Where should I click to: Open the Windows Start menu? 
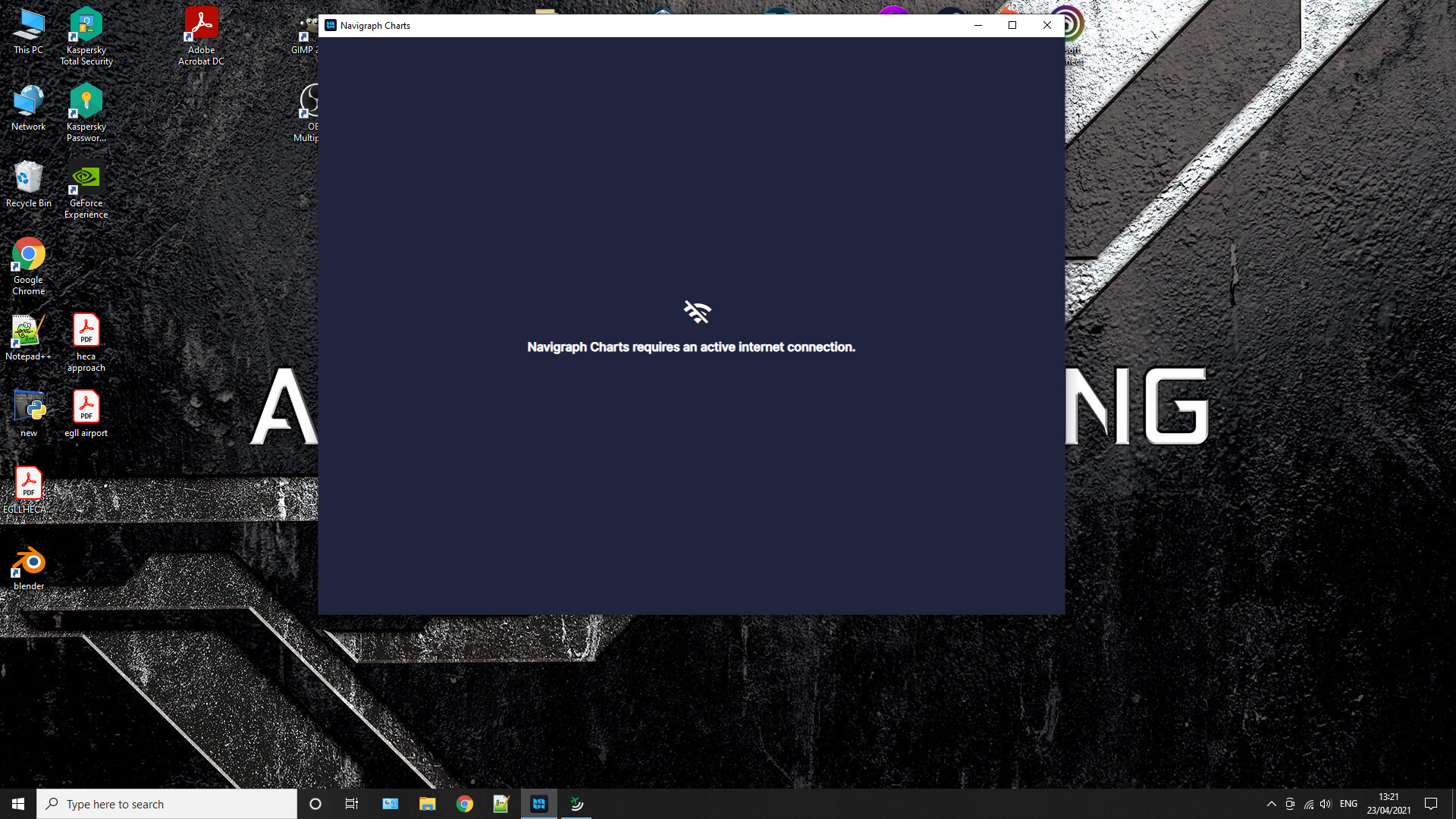point(18,804)
